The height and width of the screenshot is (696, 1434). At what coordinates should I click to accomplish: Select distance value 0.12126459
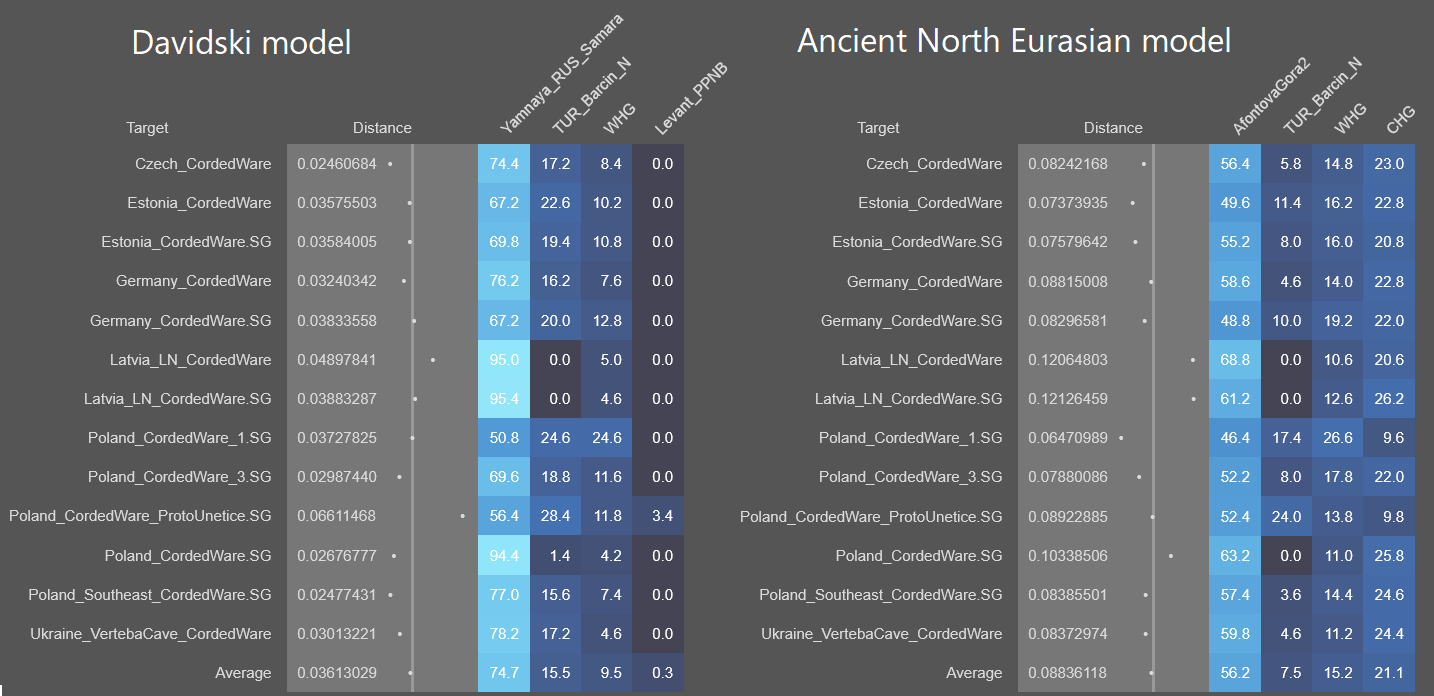1068,399
